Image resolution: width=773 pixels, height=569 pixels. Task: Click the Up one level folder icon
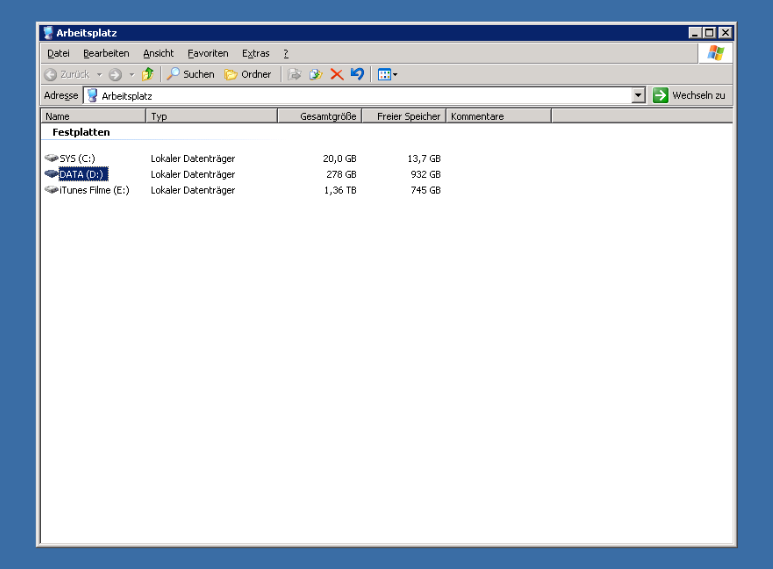148,74
